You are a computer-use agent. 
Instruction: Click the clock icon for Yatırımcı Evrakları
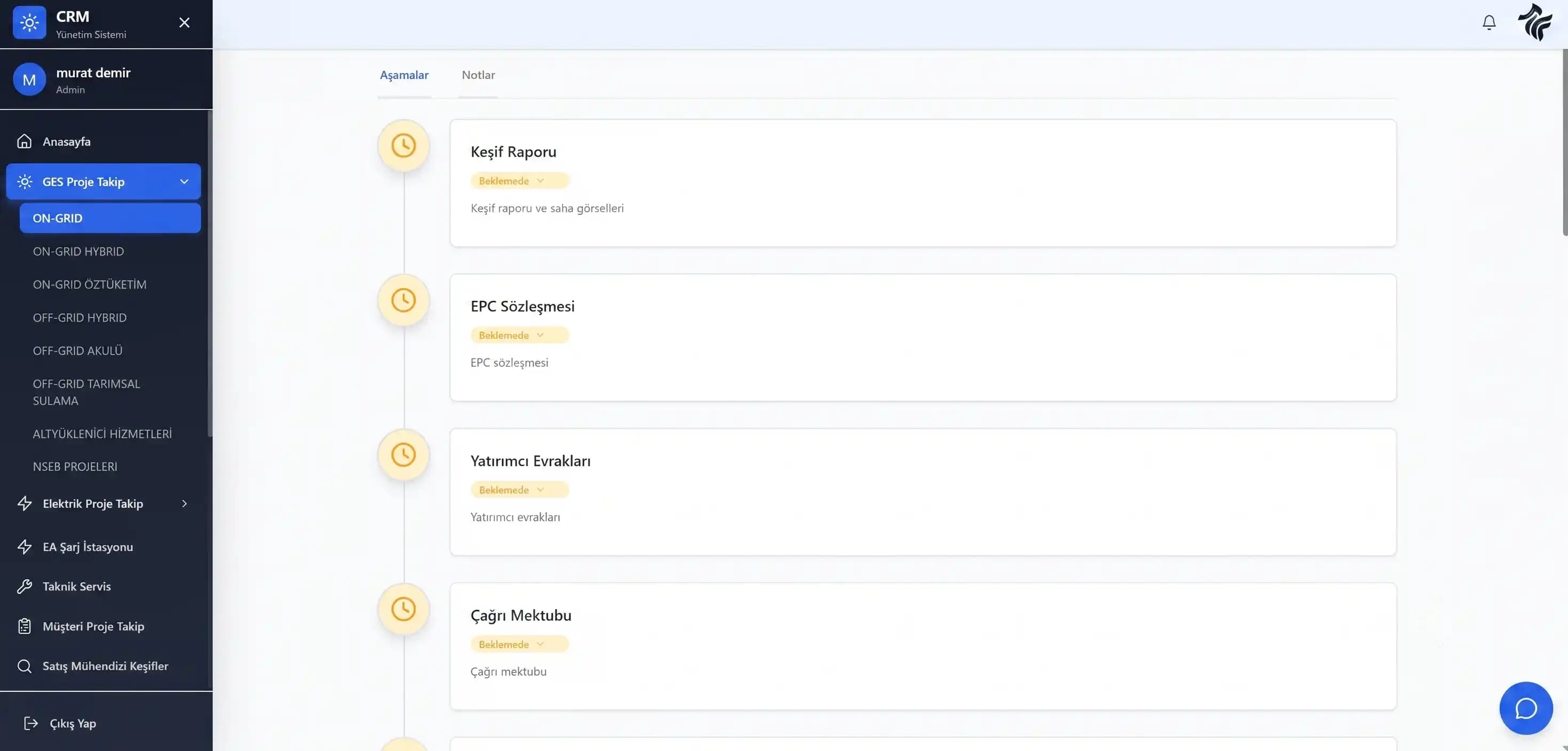403,454
